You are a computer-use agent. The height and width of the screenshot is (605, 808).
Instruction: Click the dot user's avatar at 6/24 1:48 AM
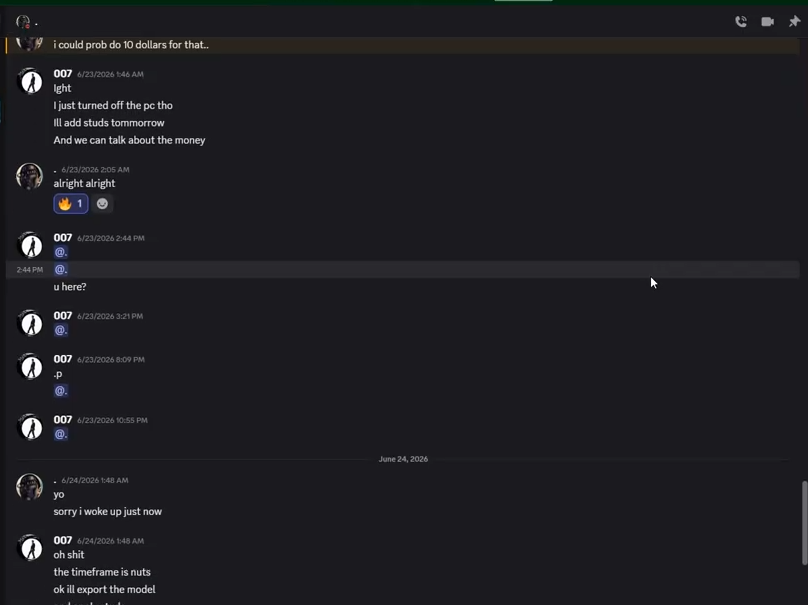pos(29,487)
